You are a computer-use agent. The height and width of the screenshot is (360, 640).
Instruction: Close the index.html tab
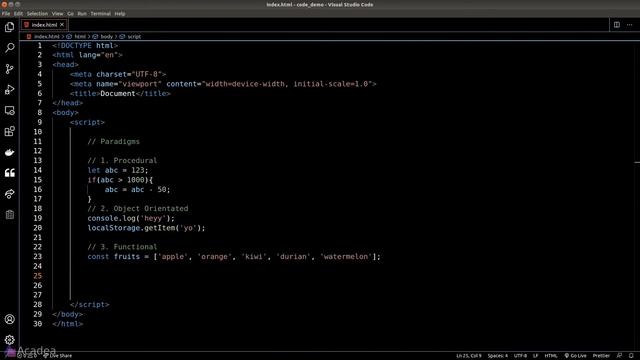point(62,25)
